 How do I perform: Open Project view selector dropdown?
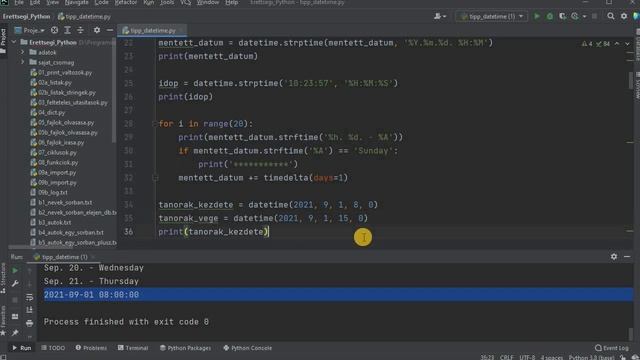(29, 30)
